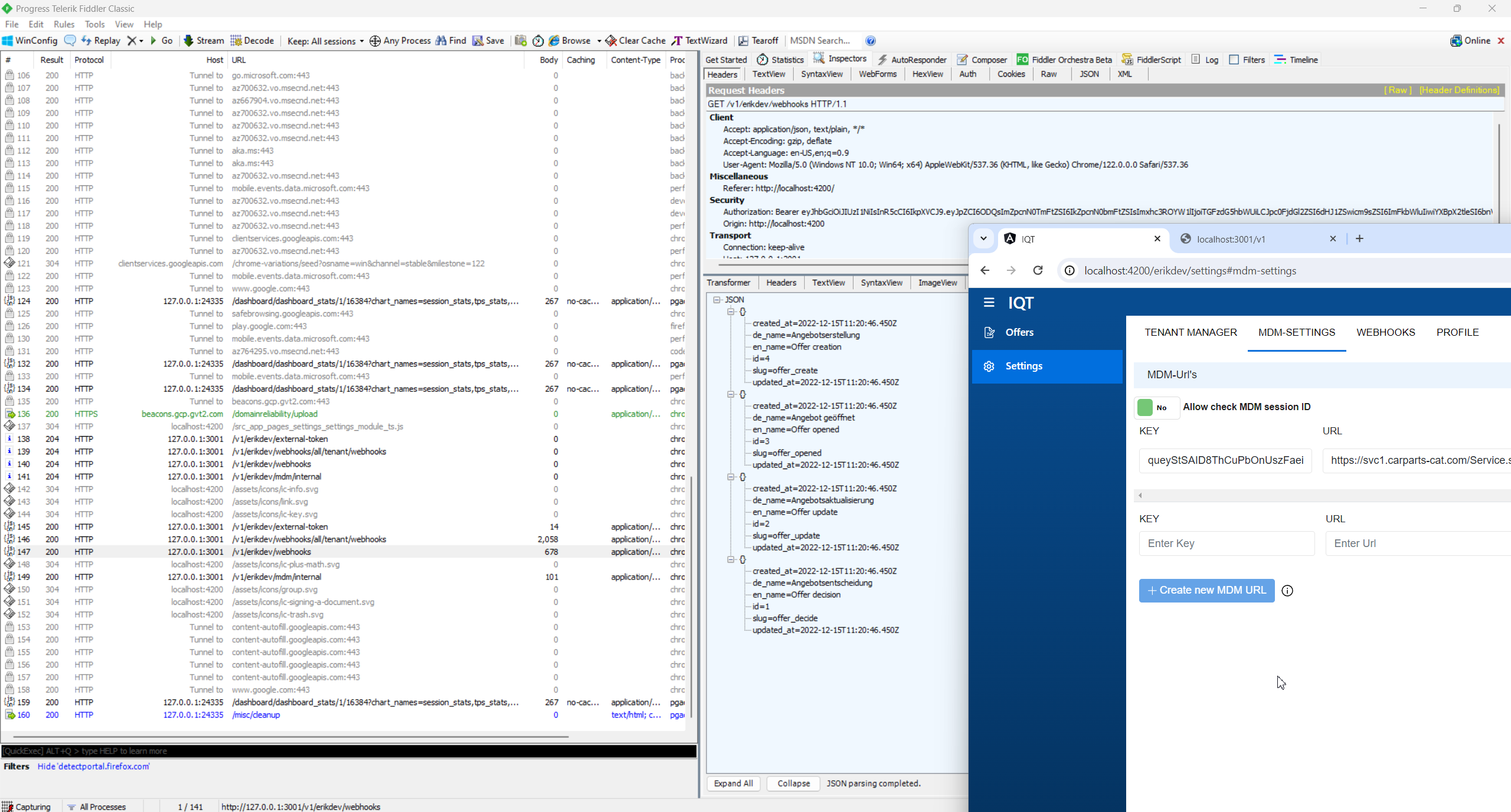Image resolution: width=1511 pixels, height=812 pixels.
Task: Click the Create new MDM URL button
Action: 1206,590
